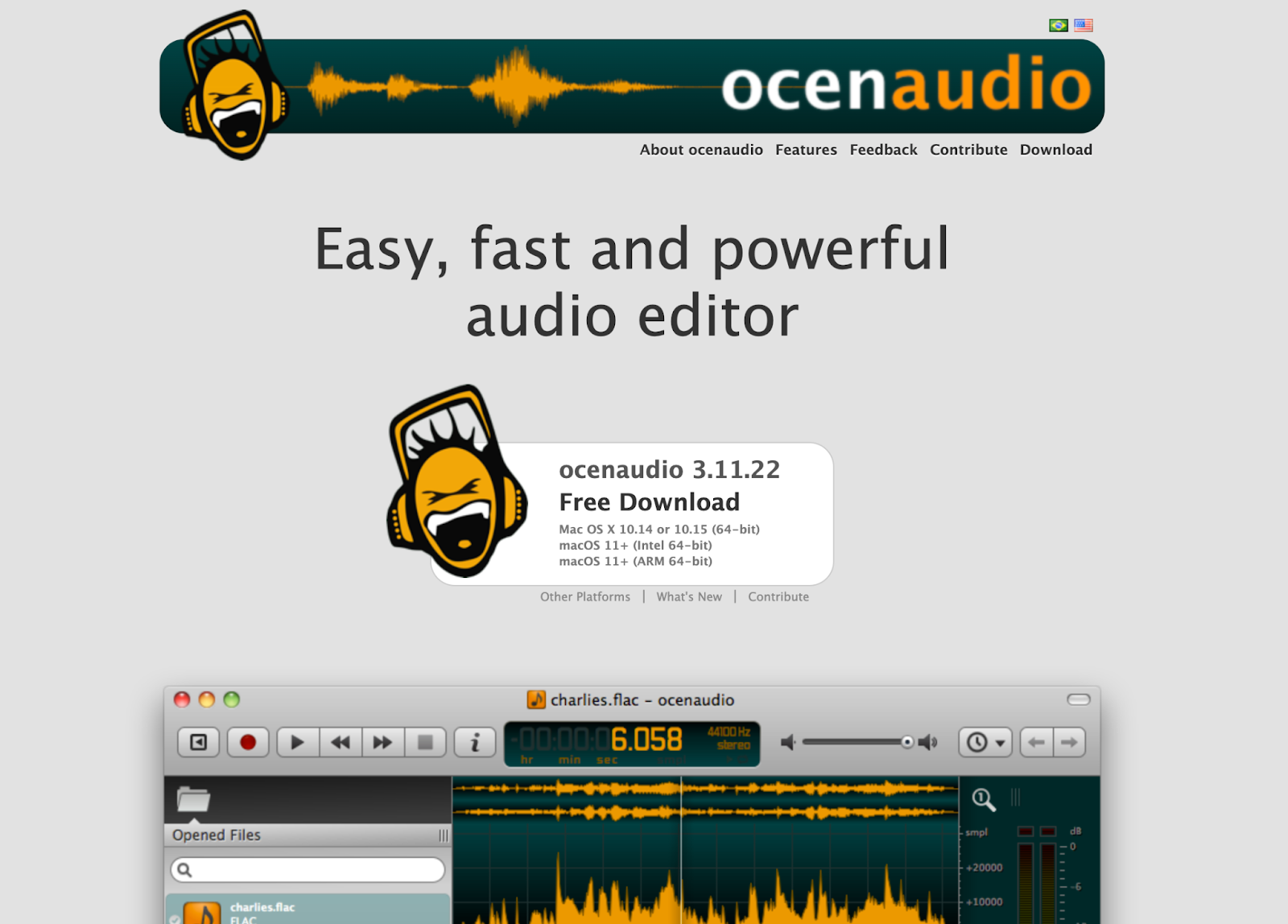This screenshot has width=1288, height=924.
Task: Click the loud speaker icon
Action: (x=929, y=742)
